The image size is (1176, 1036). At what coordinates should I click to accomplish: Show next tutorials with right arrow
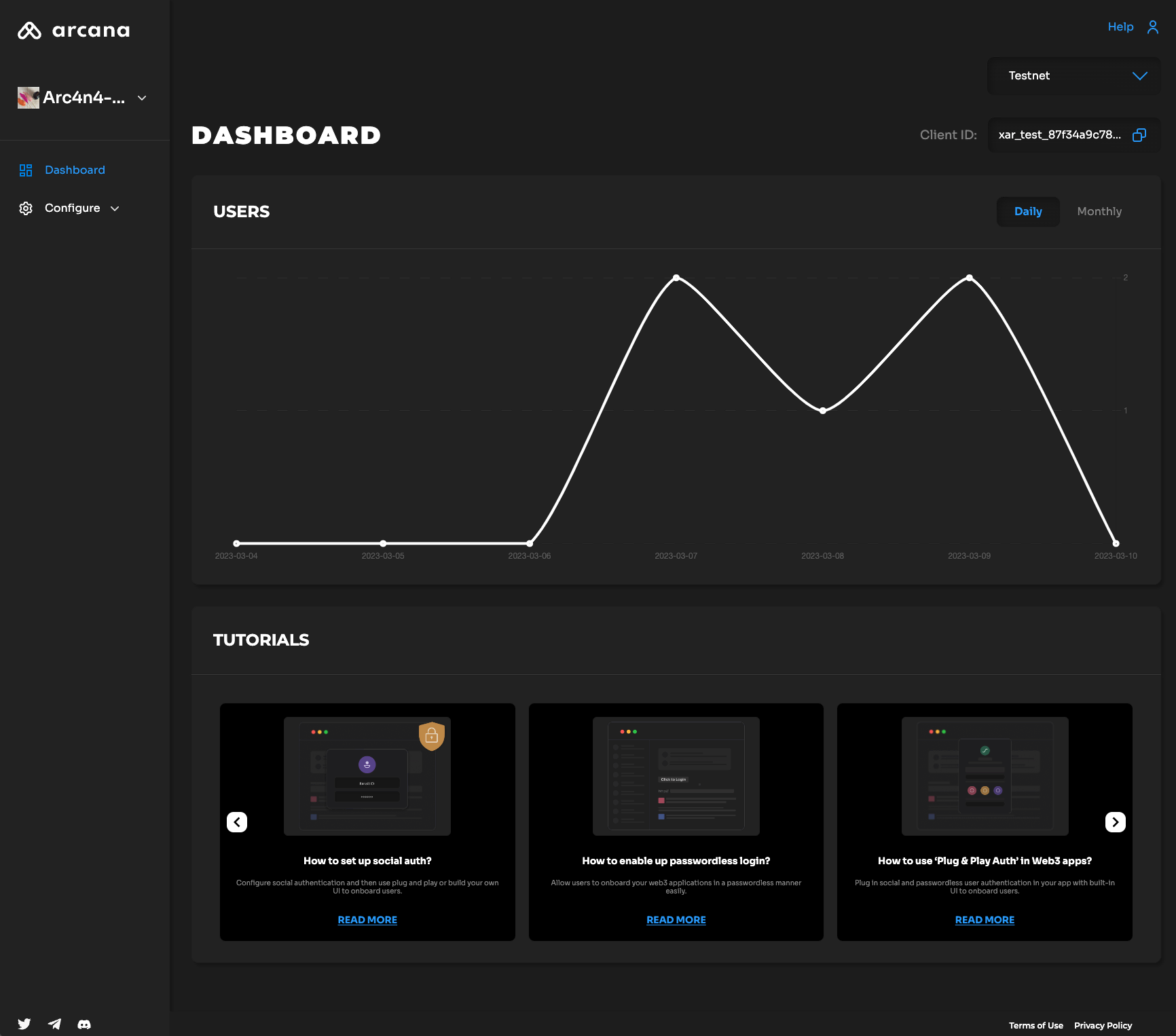[1116, 822]
